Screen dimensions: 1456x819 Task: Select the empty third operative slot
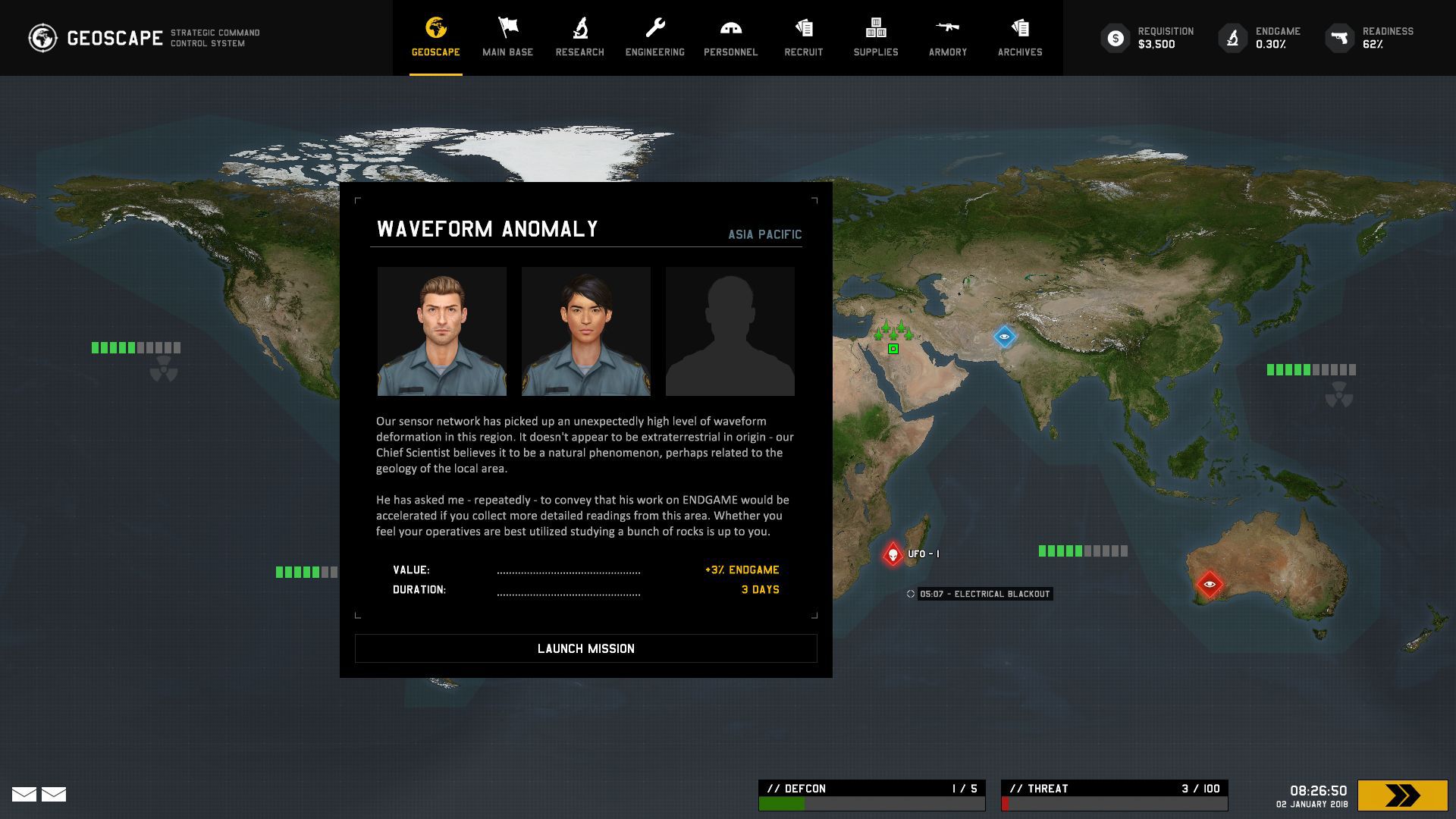pos(730,331)
